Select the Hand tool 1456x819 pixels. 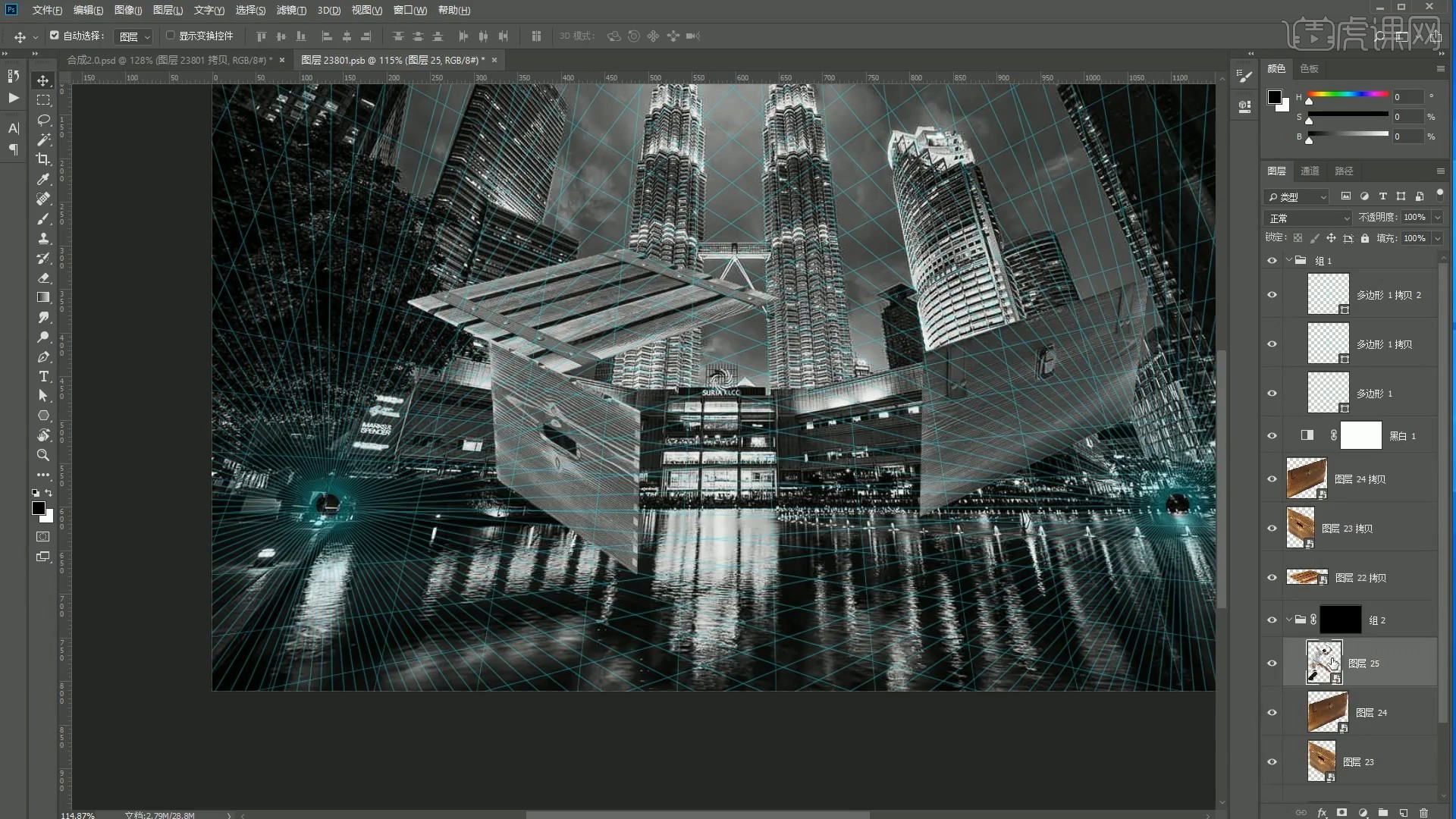pyautogui.click(x=43, y=435)
